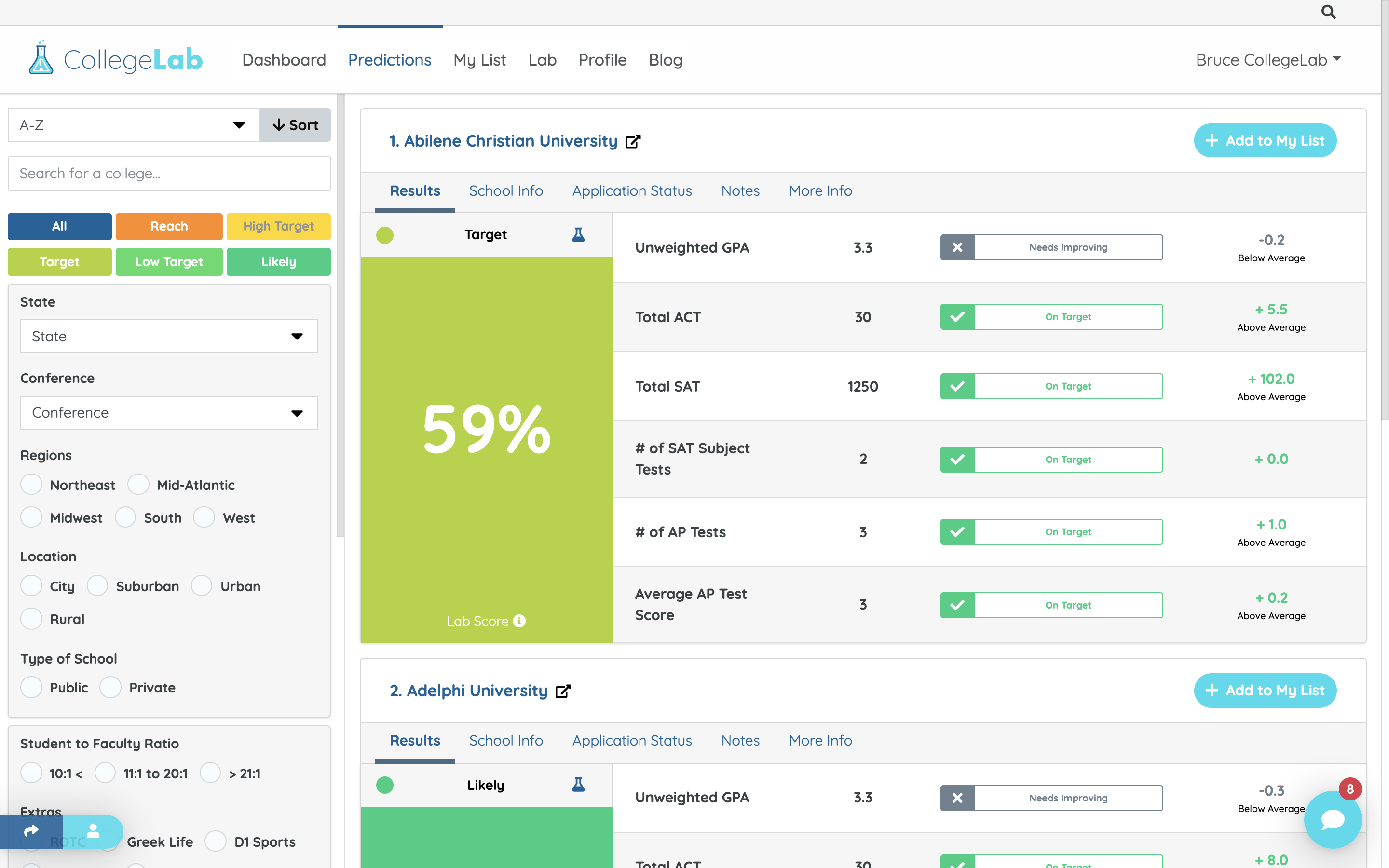Click the filter sidebar scrollbar
Screen dimensions: 1389x868
click(340, 315)
